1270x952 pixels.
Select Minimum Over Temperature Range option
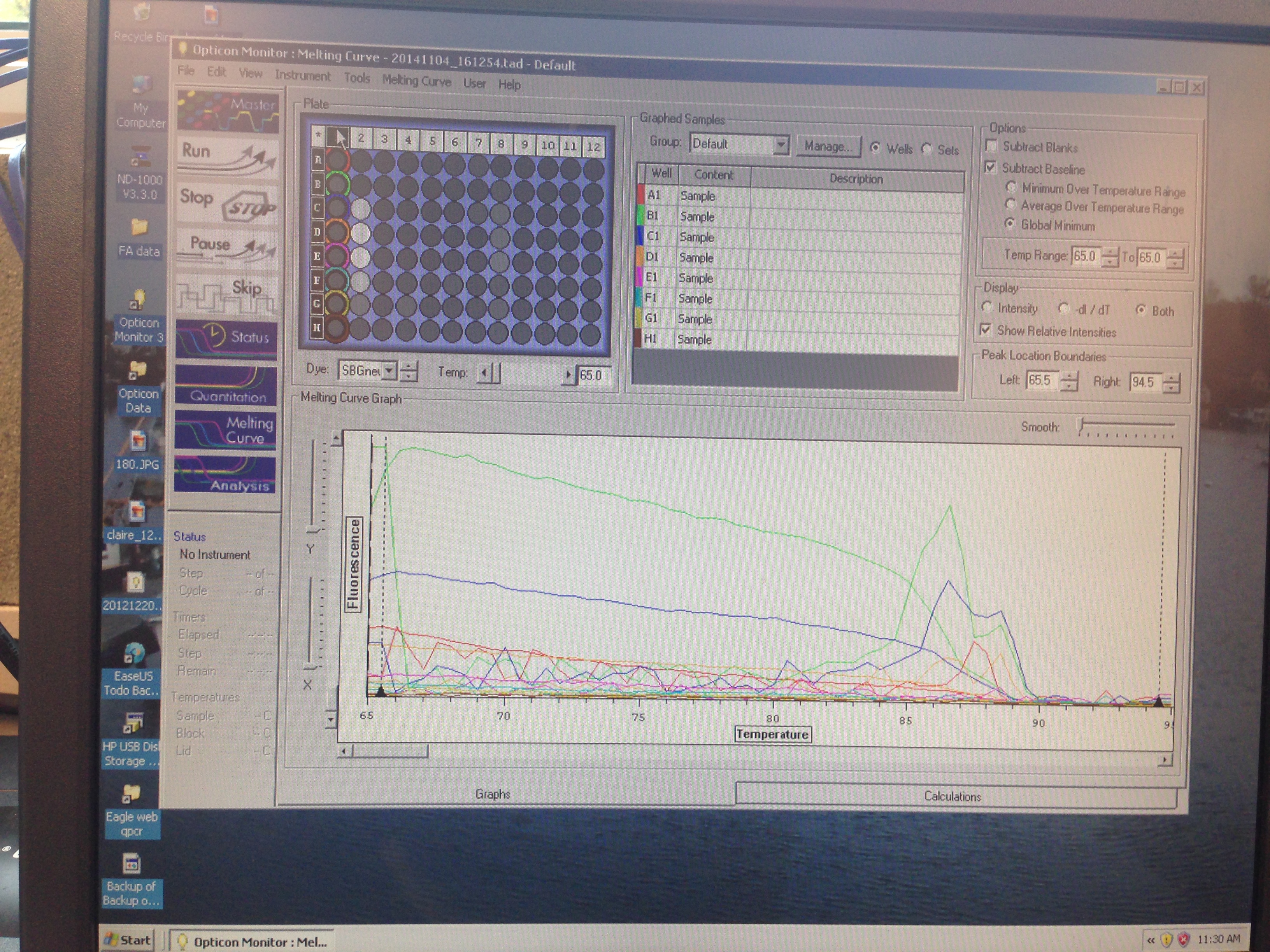tap(1011, 187)
